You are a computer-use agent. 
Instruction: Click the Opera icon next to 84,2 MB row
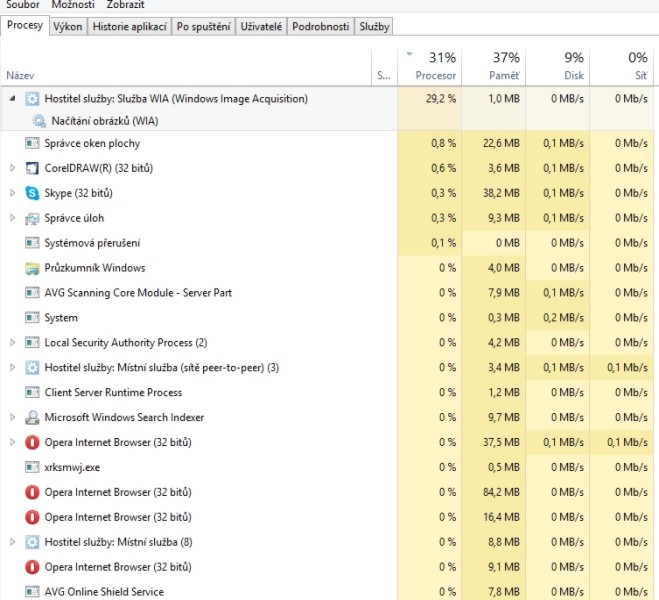(32, 492)
